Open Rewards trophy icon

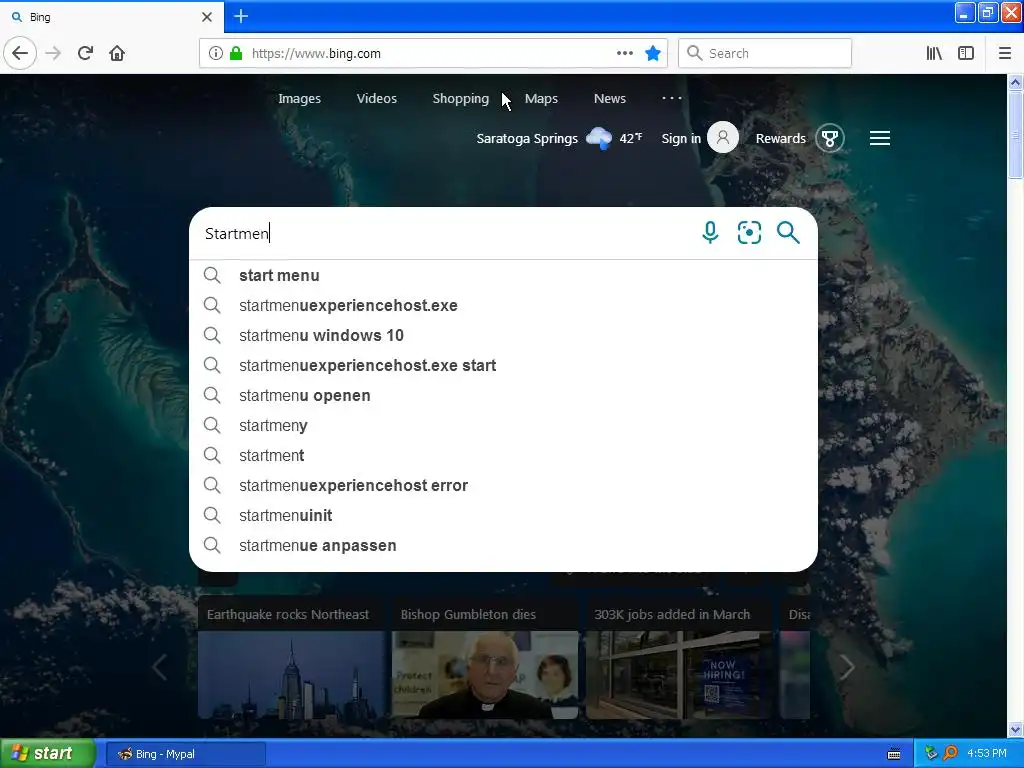coord(830,138)
